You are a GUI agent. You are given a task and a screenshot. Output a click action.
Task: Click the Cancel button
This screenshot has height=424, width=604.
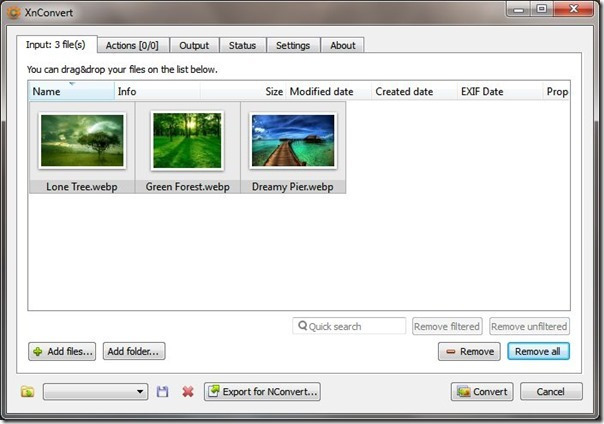coord(551,392)
